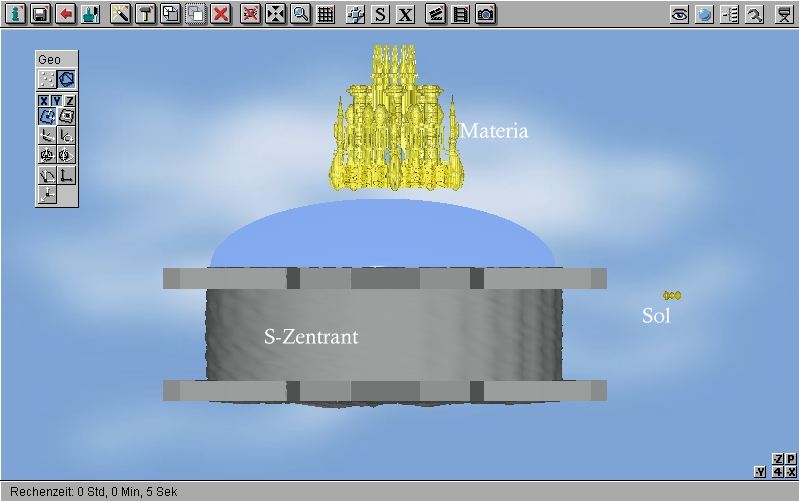Toggle the Z axis in Geo panel

[70, 100]
